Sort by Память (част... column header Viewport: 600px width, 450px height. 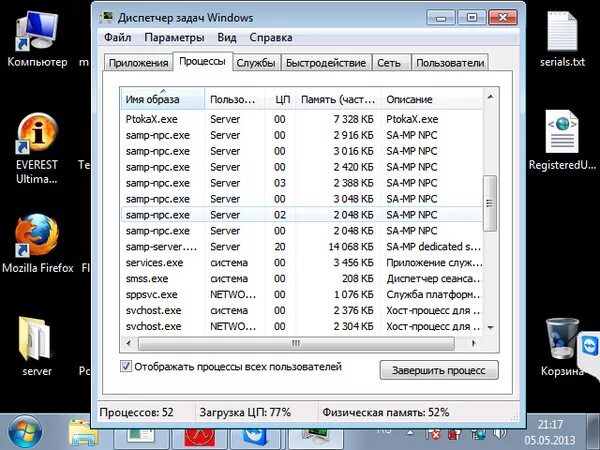[338, 99]
